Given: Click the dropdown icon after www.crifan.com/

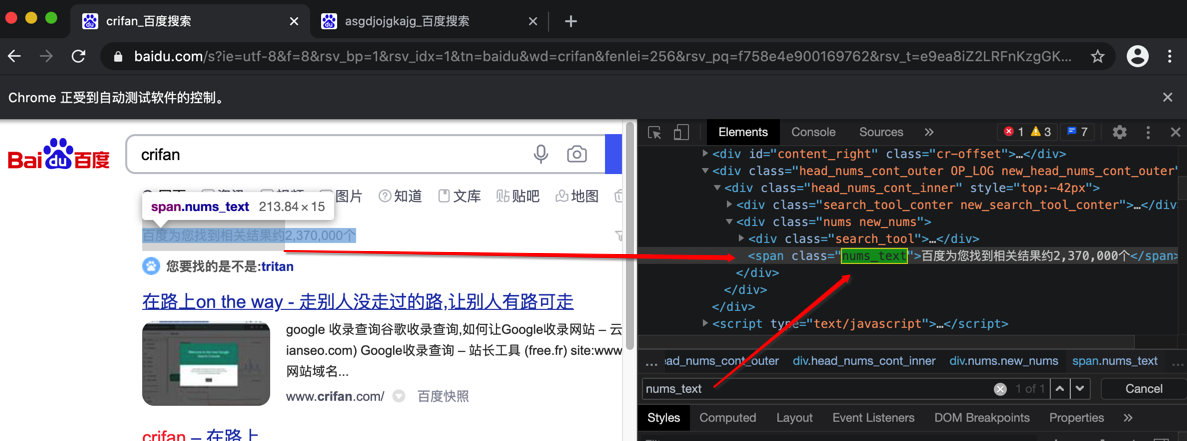Looking at the screenshot, I should point(399,396).
